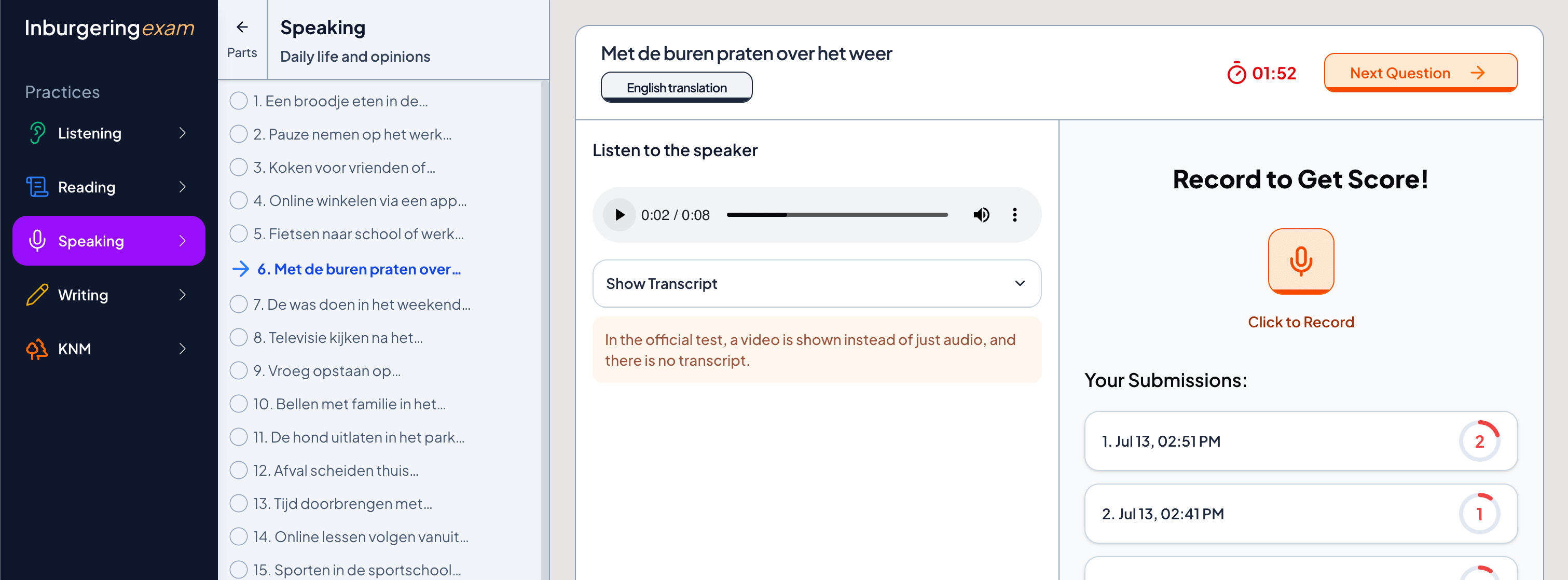Image resolution: width=1568 pixels, height=580 pixels.
Task: Click the 'Click to Record' label
Action: 1301,322
